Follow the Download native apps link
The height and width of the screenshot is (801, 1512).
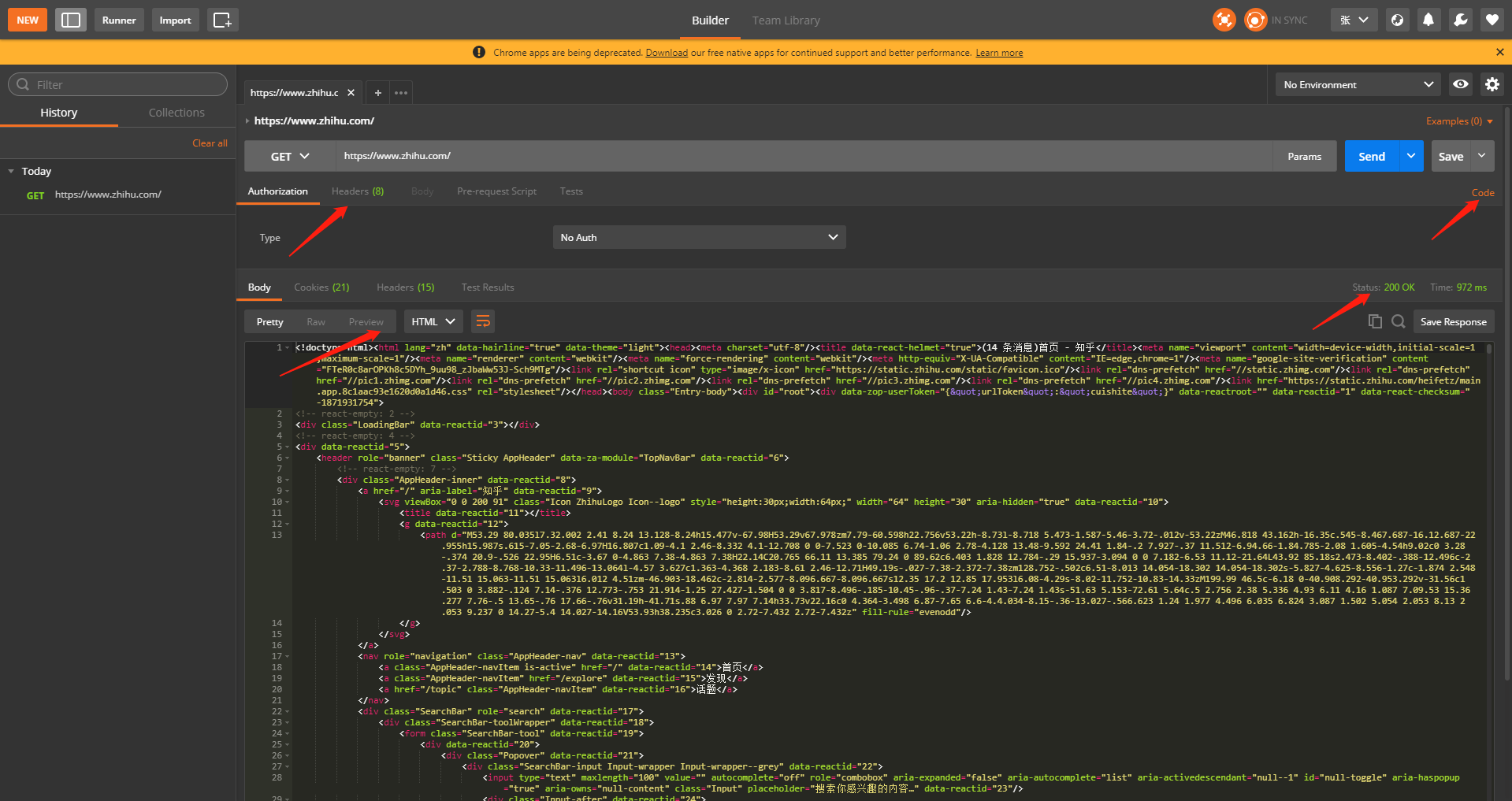tap(667, 53)
